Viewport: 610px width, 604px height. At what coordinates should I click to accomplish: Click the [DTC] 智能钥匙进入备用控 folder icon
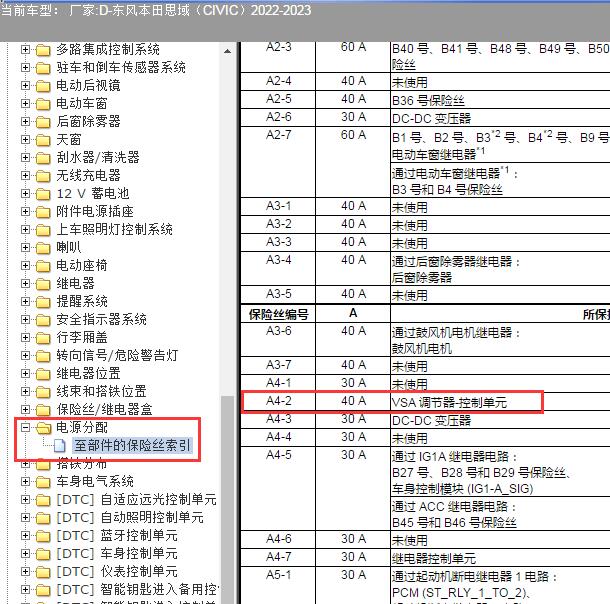(43, 590)
